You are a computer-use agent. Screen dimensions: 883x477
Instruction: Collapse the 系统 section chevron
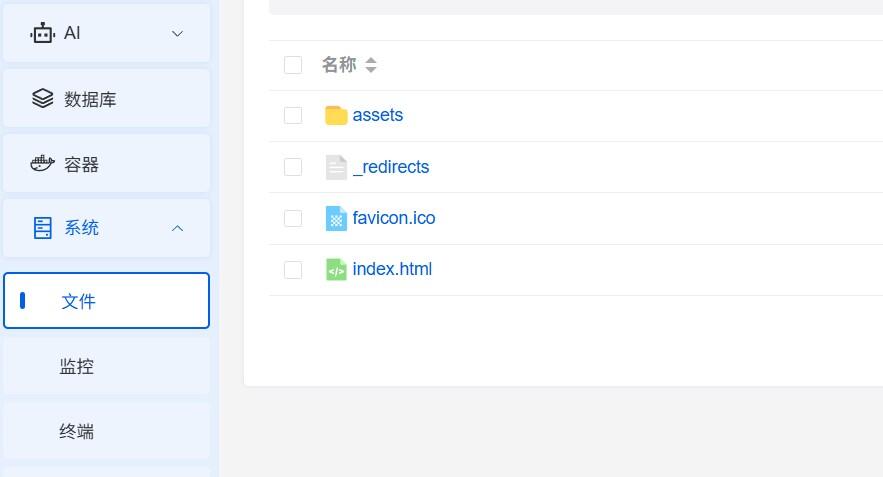pyautogui.click(x=178, y=228)
